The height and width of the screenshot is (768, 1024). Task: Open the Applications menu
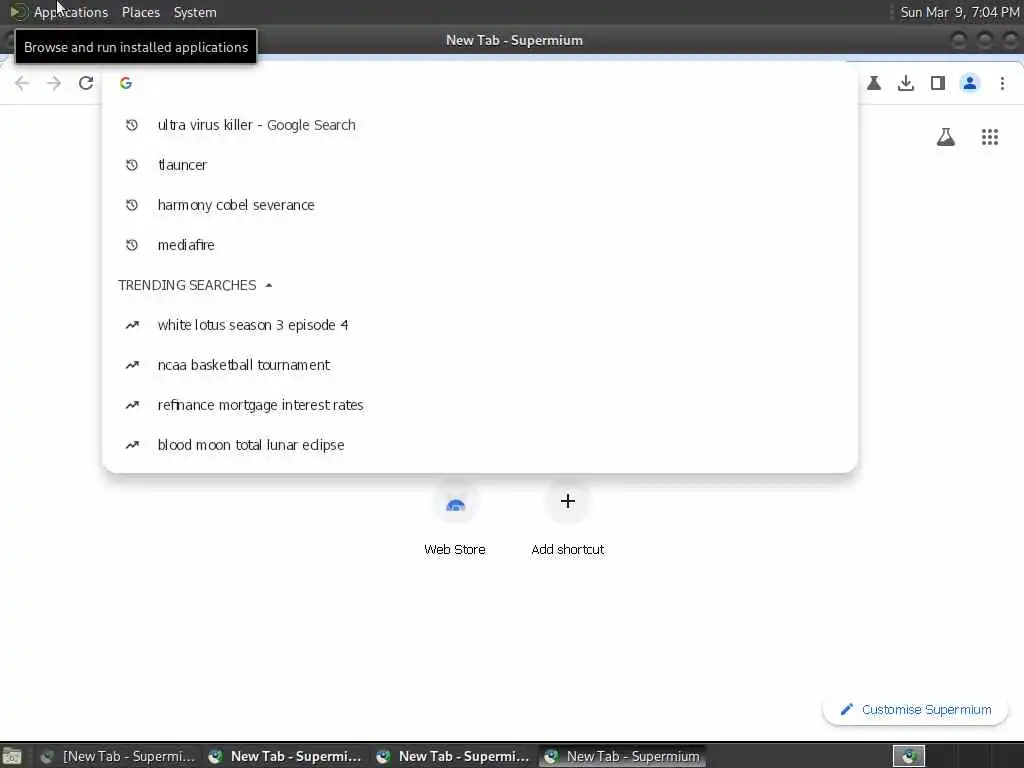click(71, 12)
